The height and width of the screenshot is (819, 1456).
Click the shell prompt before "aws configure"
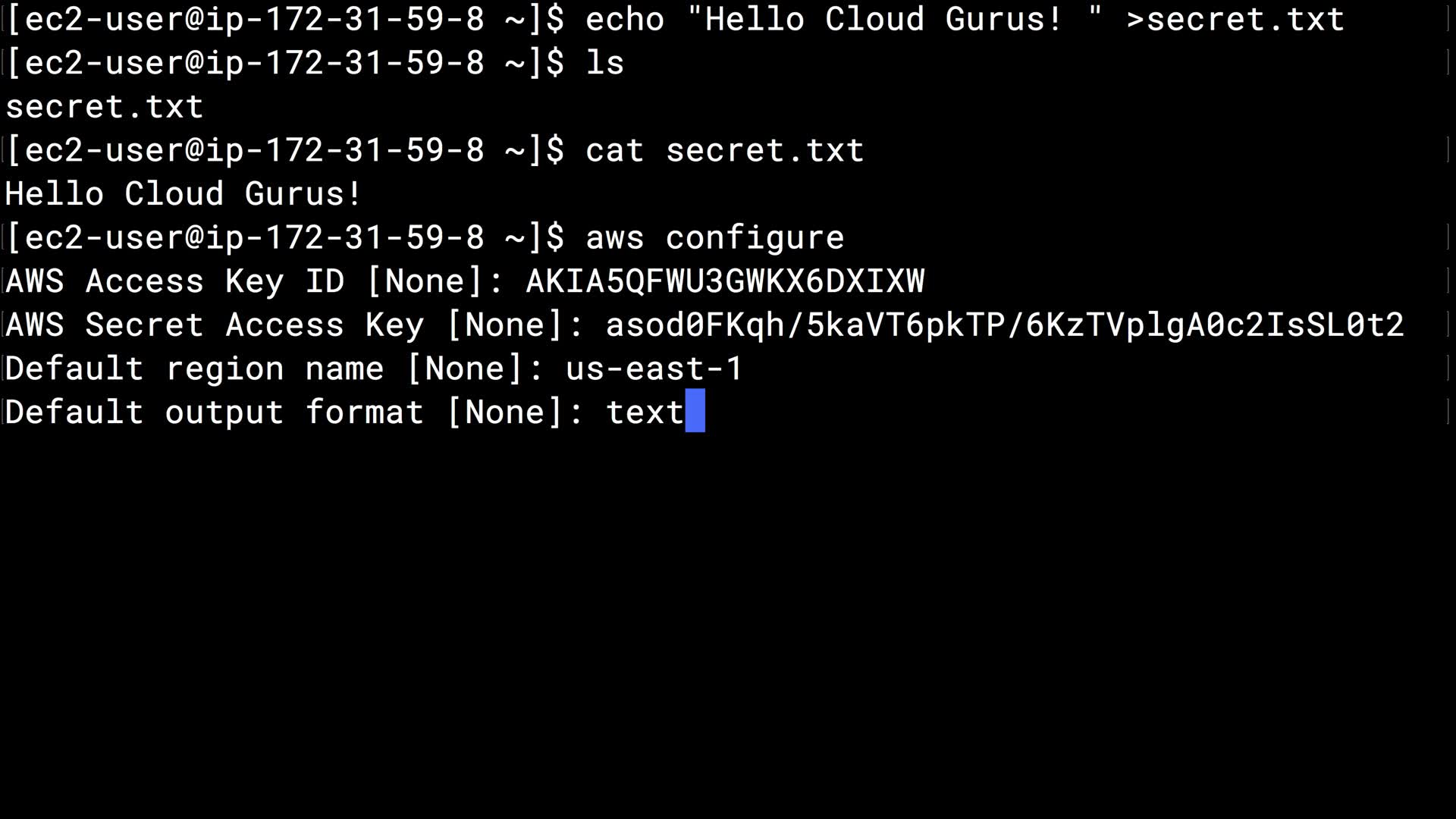pos(285,237)
